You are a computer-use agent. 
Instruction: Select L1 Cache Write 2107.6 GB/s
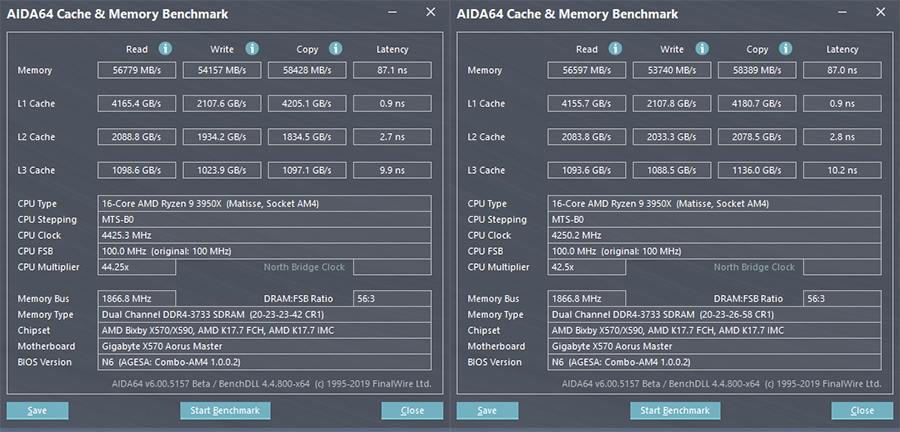pyautogui.click(x=222, y=104)
